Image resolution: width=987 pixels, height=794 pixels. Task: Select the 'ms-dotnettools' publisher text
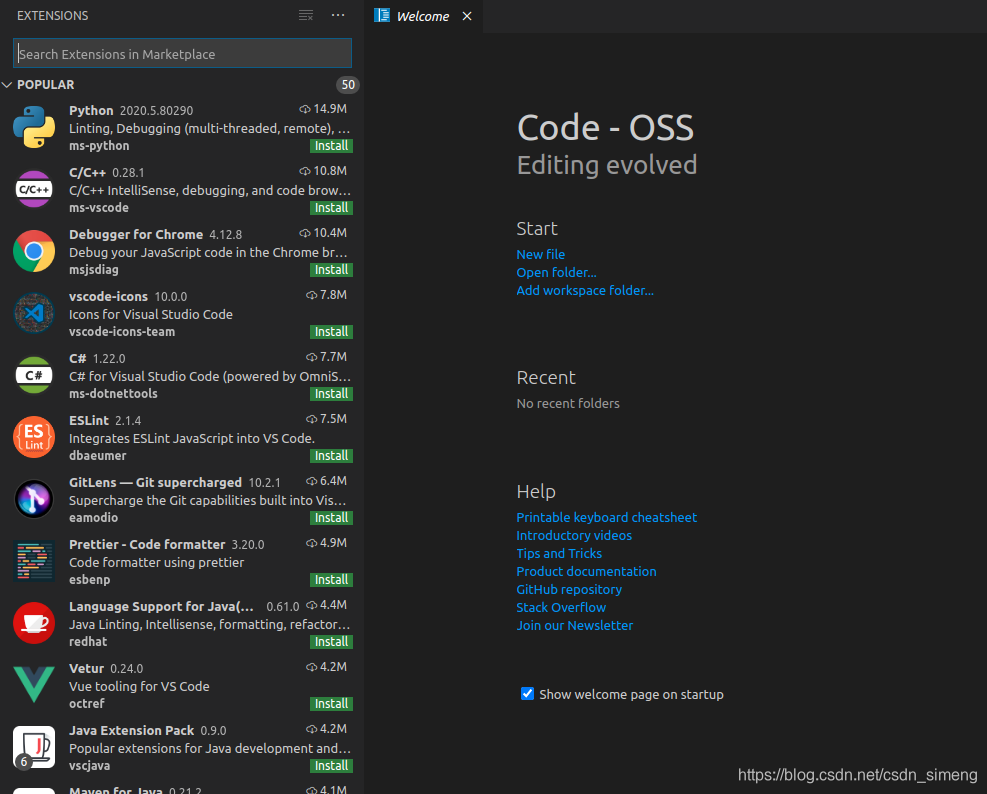click(x=113, y=394)
